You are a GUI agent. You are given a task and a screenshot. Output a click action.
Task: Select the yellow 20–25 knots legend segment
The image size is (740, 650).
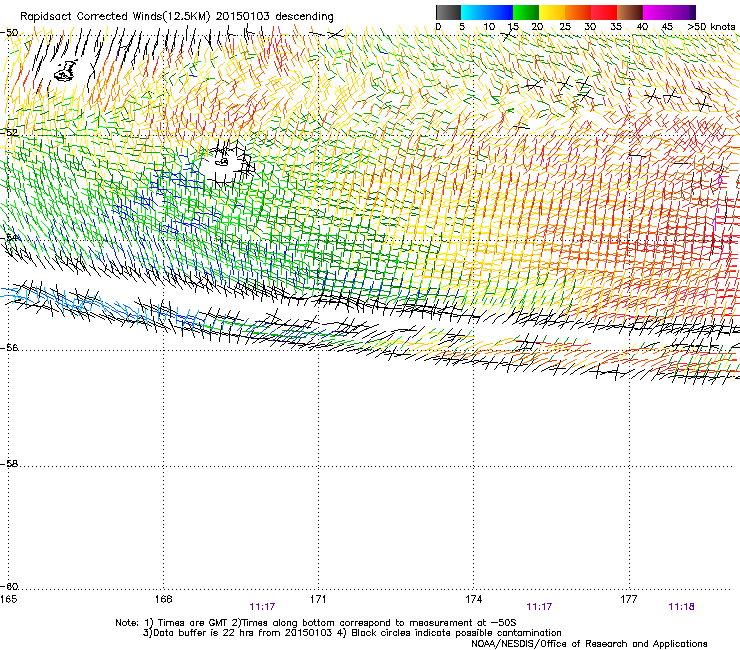coord(552,12)
